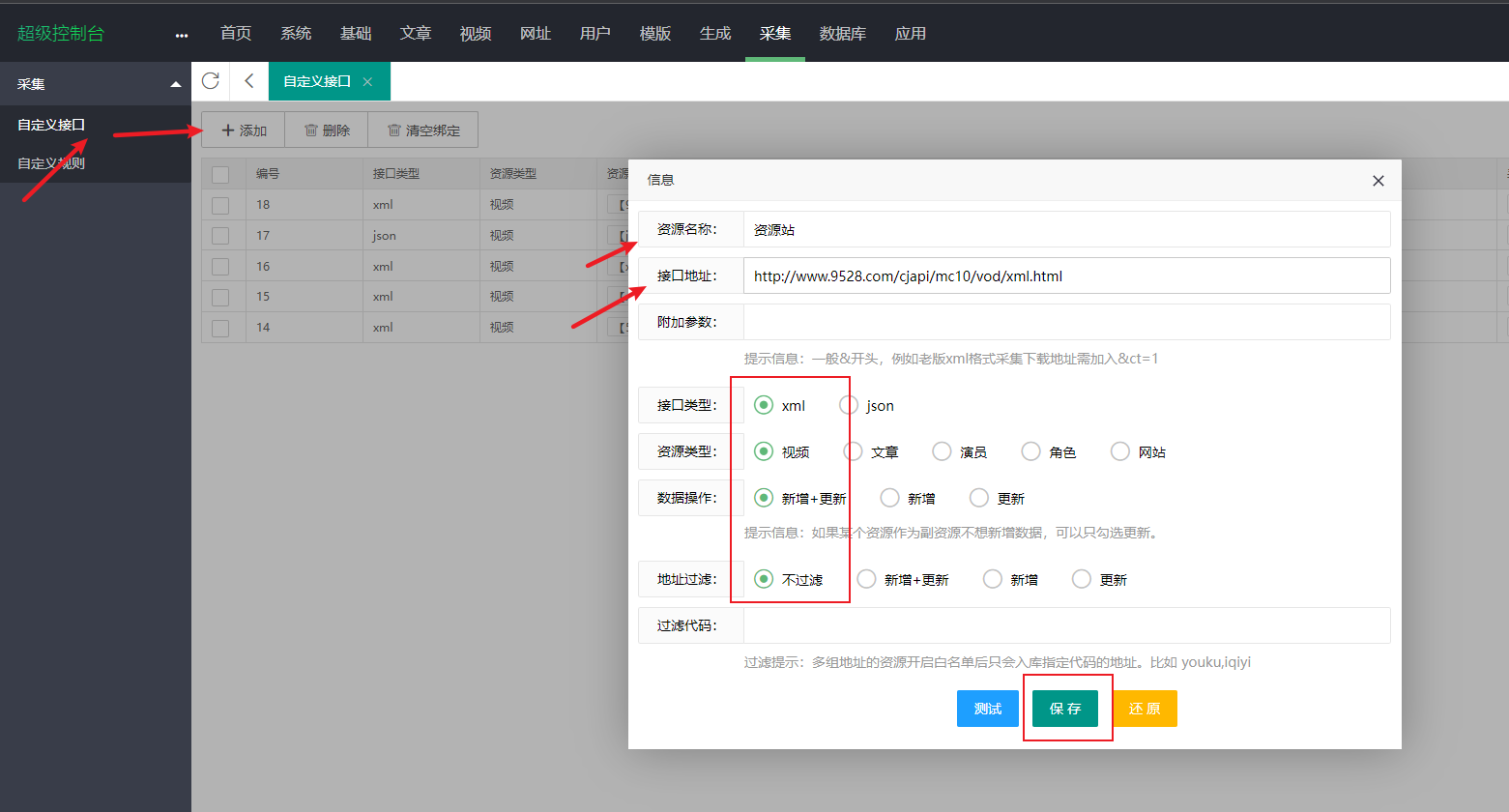The width and height of the screenshot is (1509, 812).
Task: Choose 文章 as the resource type
Action: 854,451
